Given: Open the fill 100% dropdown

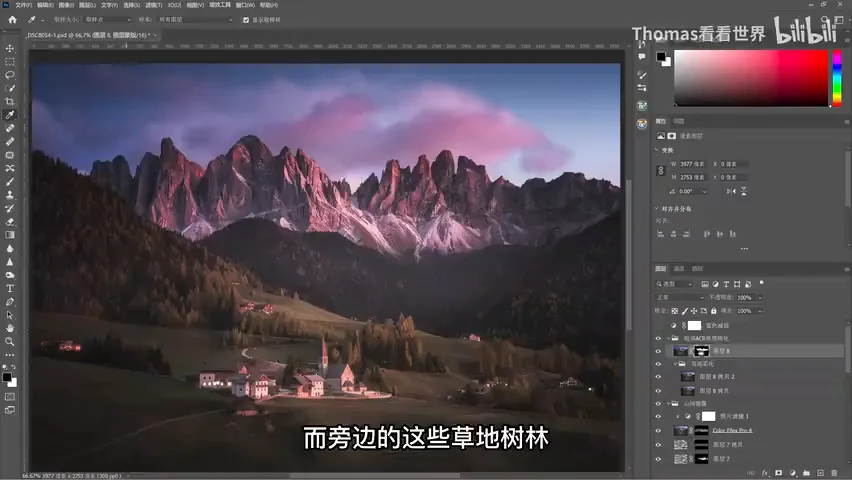Looking at the screenshot, I should 760,311.
